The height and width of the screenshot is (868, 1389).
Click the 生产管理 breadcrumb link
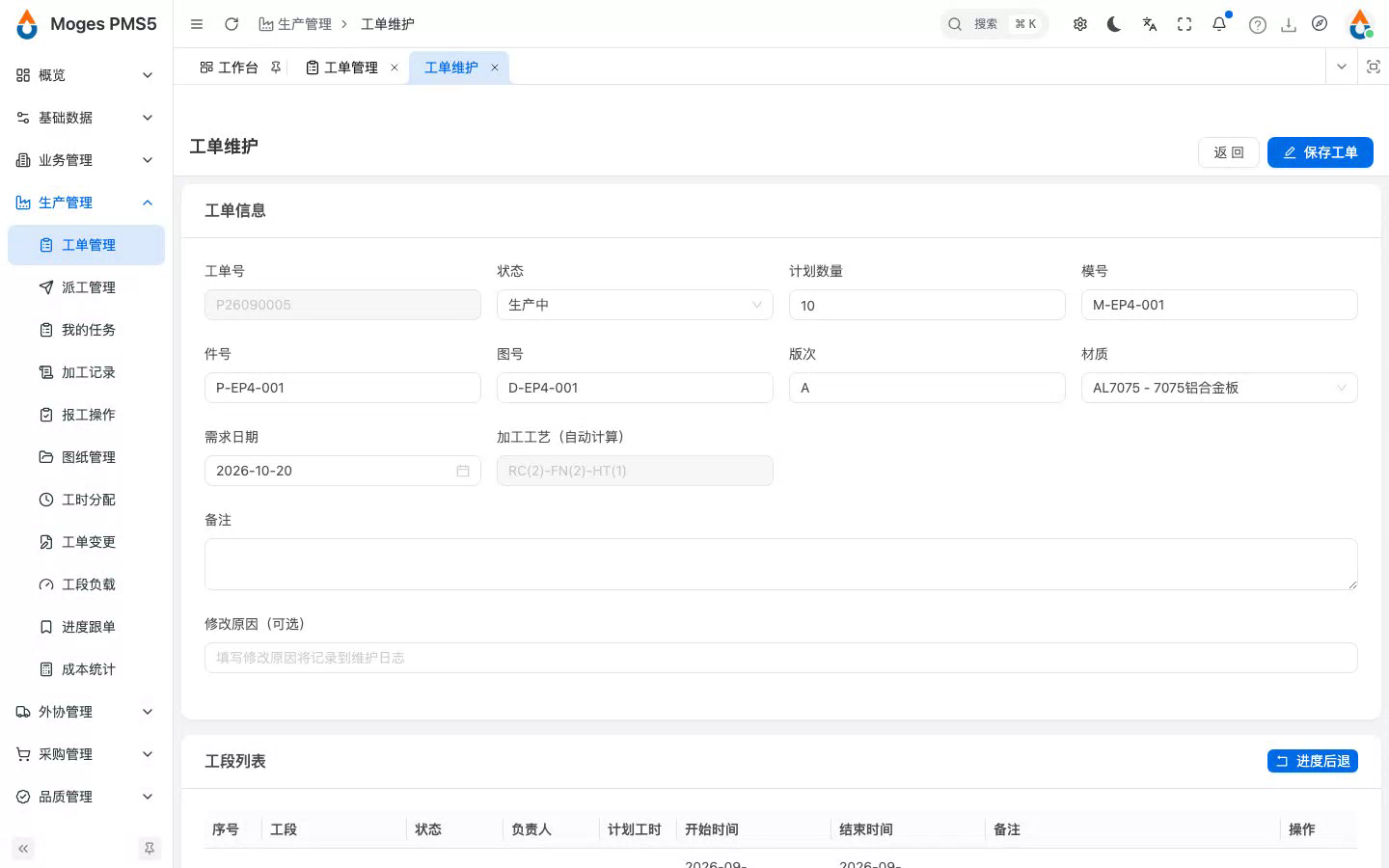(295, 24)
